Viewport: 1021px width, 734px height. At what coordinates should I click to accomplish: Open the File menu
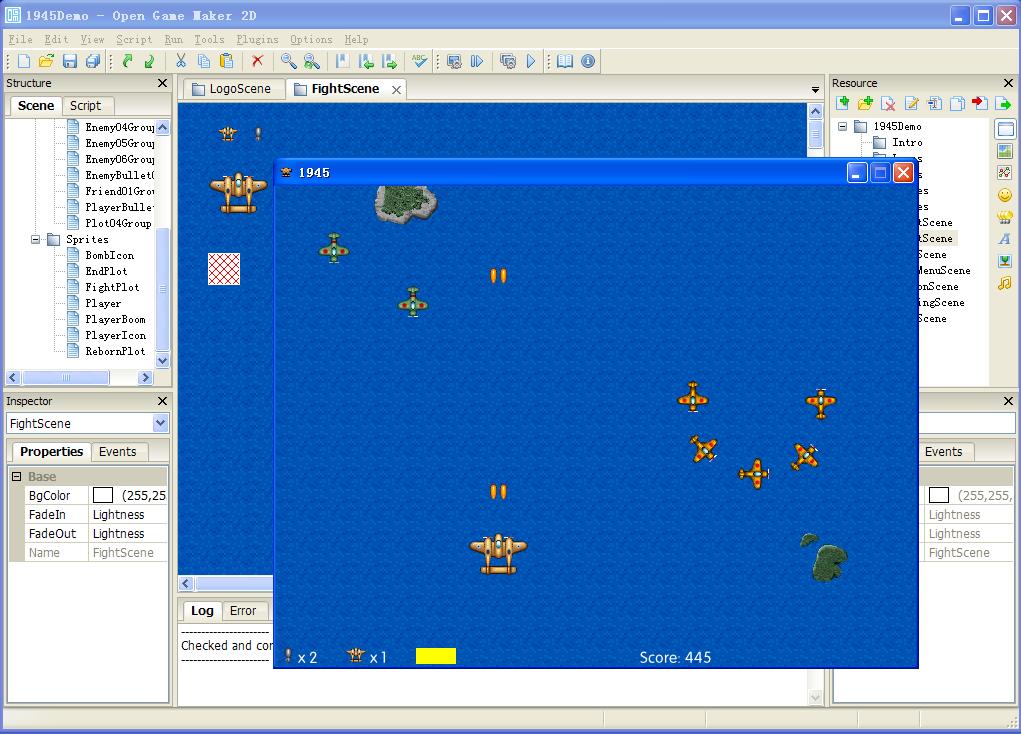pyautogui.click(x=20, y=39)
